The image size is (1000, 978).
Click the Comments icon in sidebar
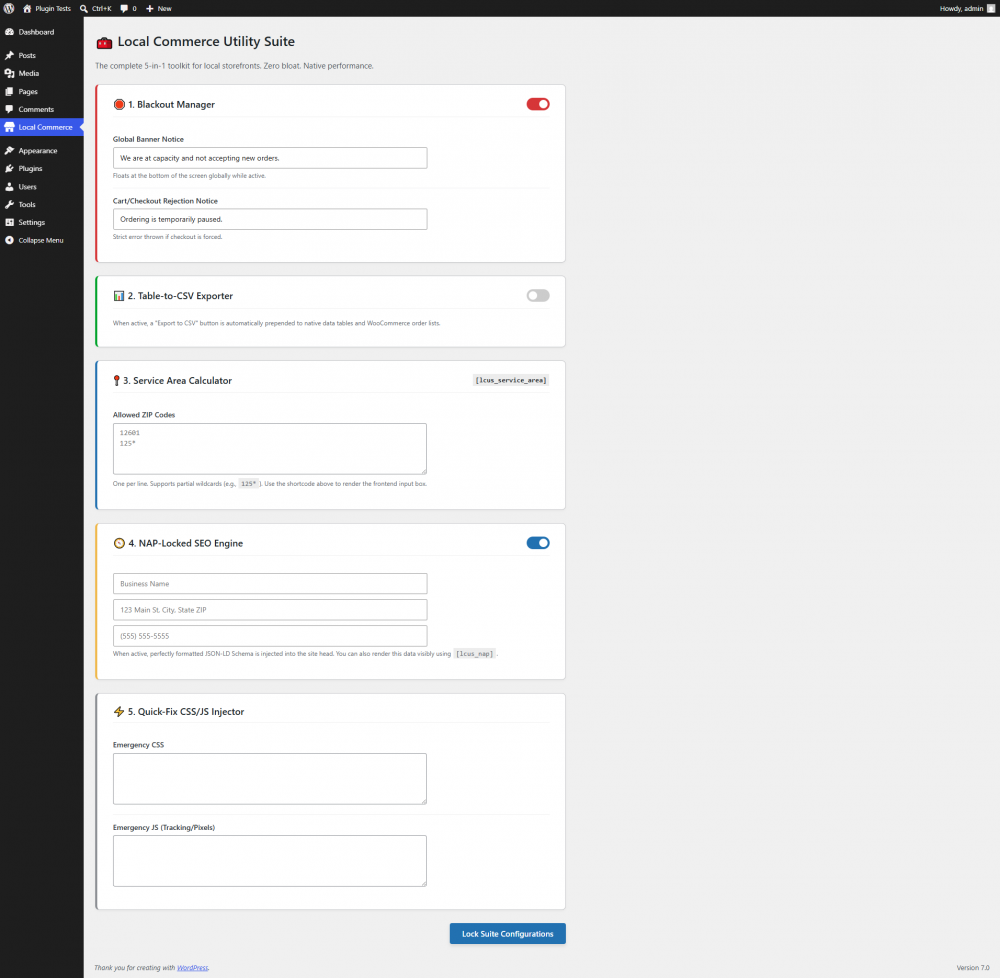click(x=10, y=110)
